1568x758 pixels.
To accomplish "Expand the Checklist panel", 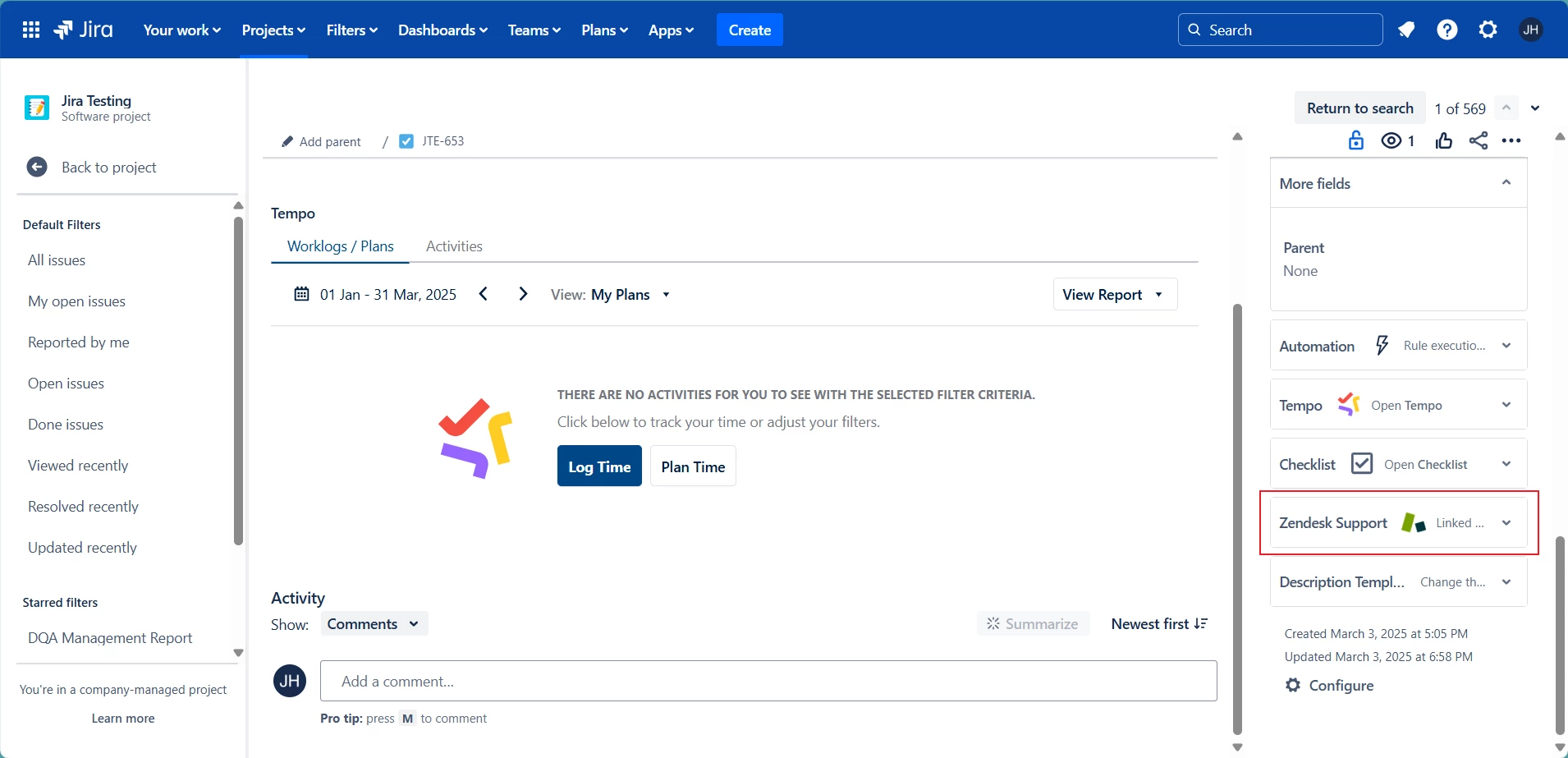I will click(1506, 463).
